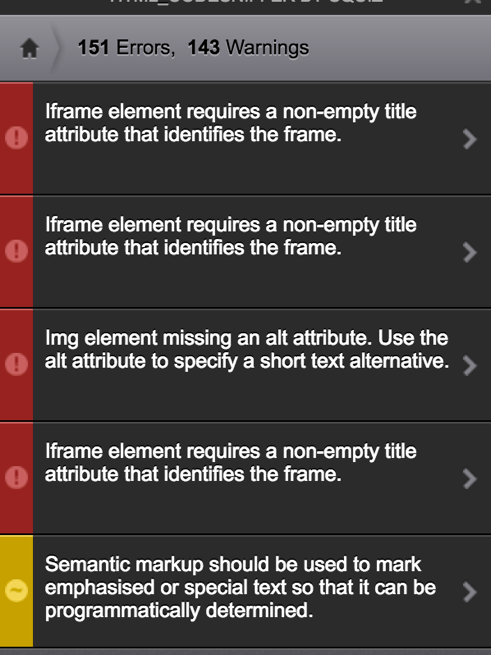This screenshot has width=491, height=655.
Task: Click error icon of last Iframe title issue
Action: [17, 477]
